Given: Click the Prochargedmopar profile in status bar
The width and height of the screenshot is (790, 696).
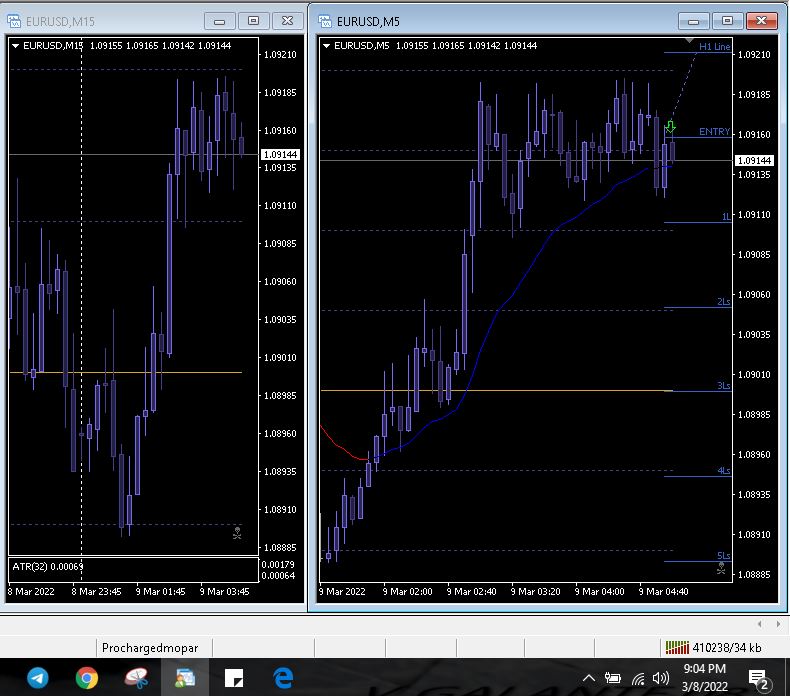Looking at the screenshot, I should pyautogui.click(x=150, y=648).
